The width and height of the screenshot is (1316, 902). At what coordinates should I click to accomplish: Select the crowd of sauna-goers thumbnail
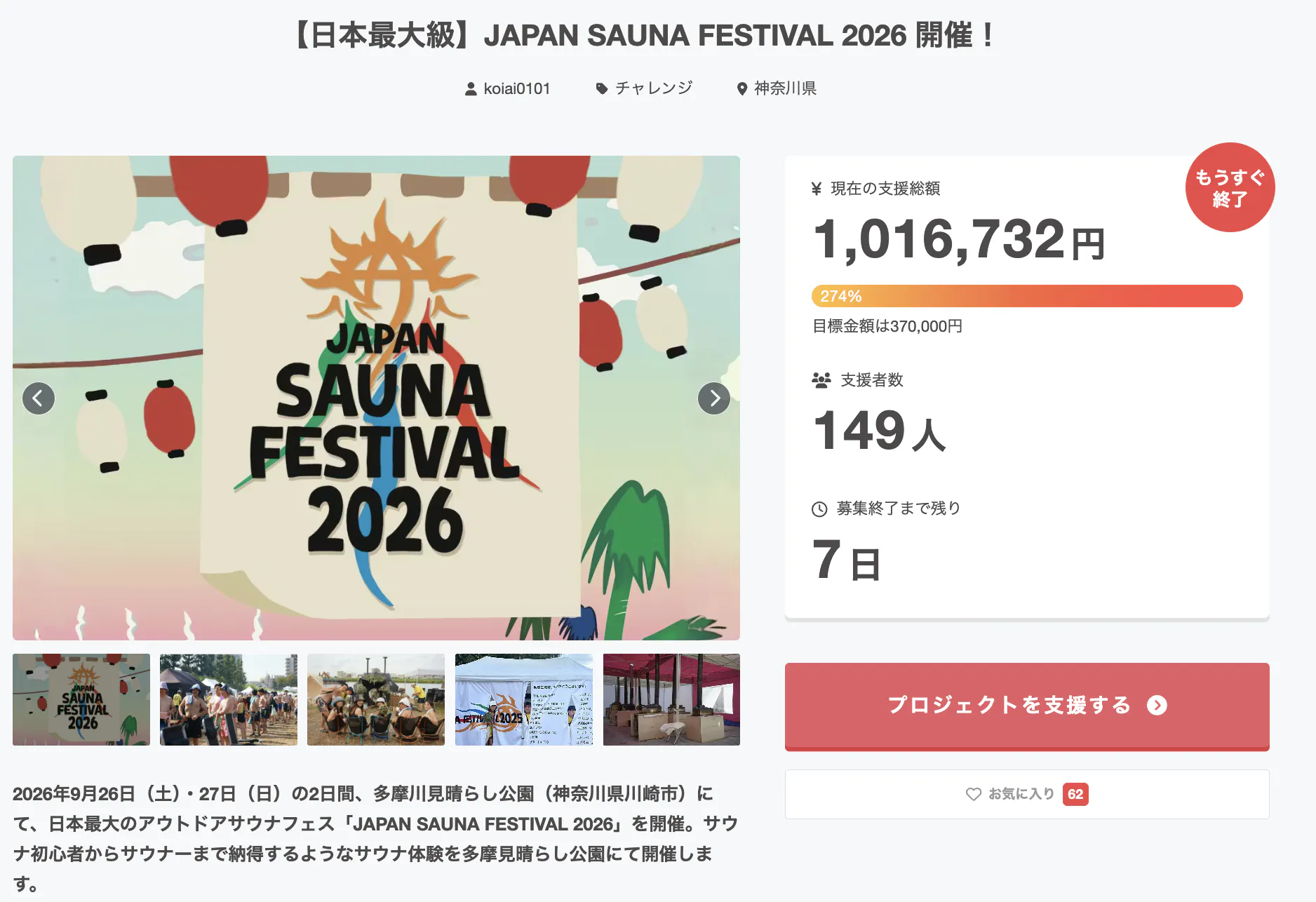click(x=229, y=699)
